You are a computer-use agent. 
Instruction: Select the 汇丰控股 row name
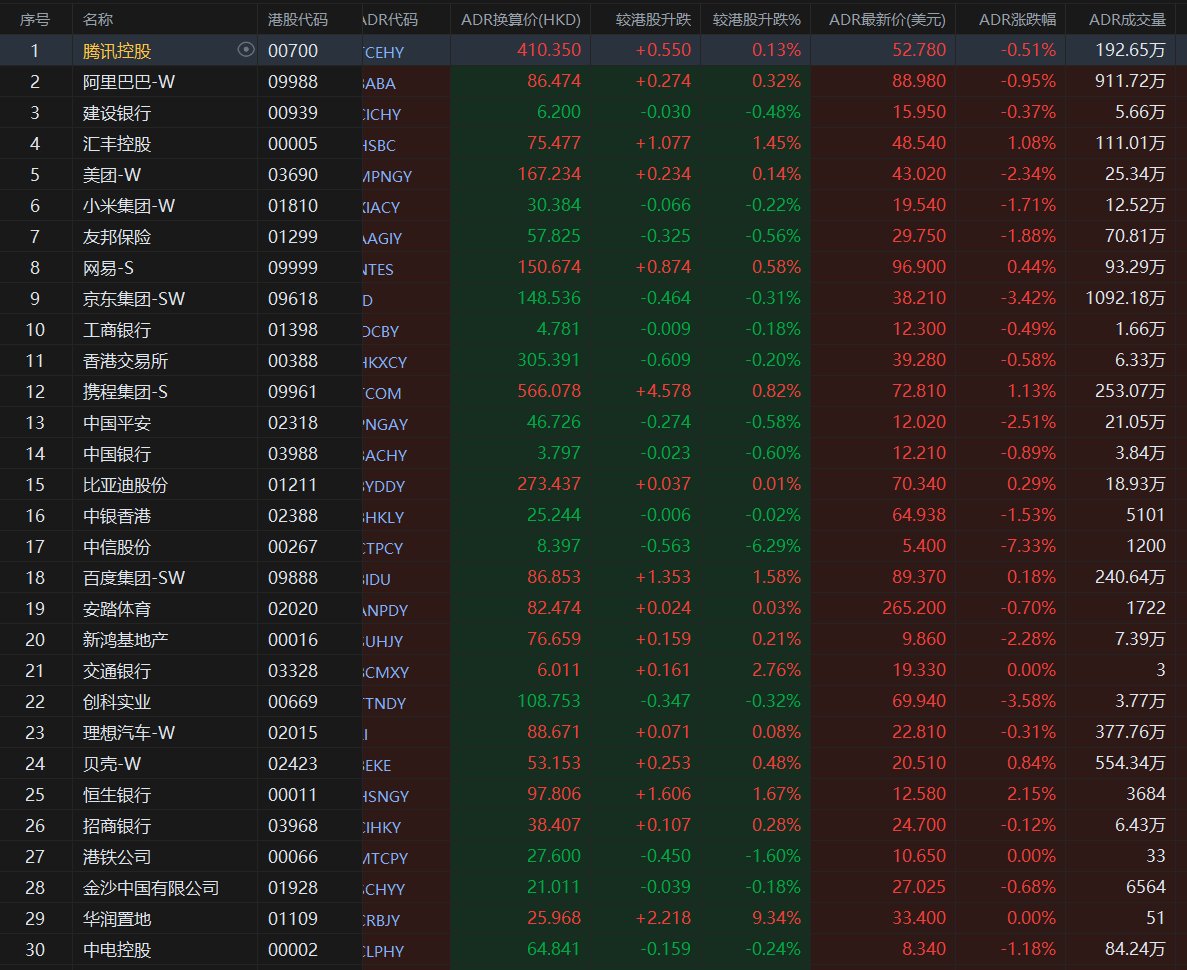pos(117,144)
